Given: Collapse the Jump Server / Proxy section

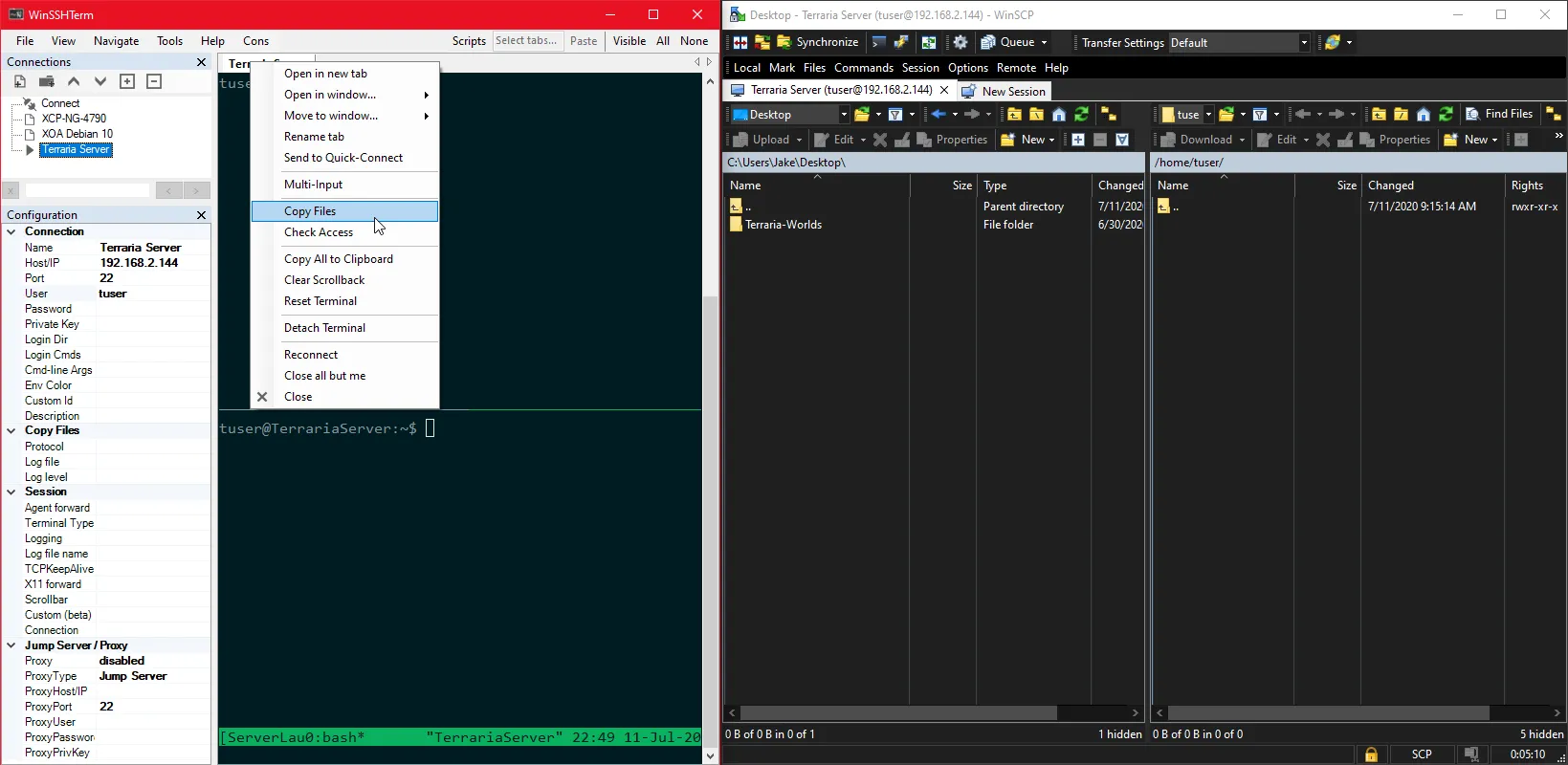Looking at the screenshot, I should 11,645.
